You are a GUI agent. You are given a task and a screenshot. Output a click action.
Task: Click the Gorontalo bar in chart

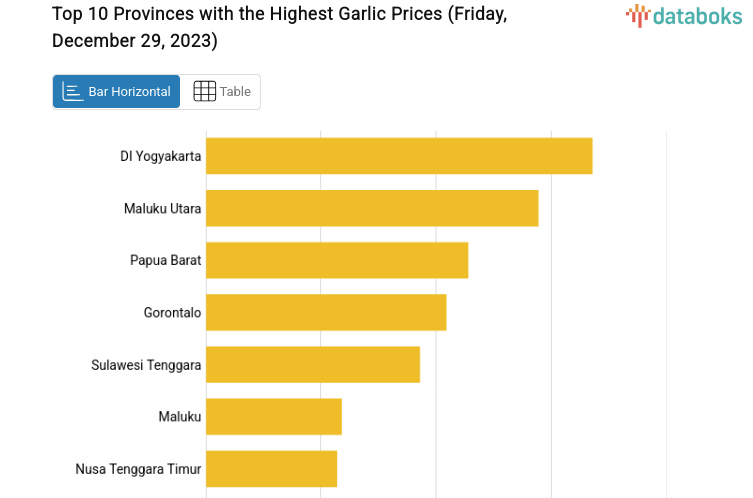pos(326,312)
